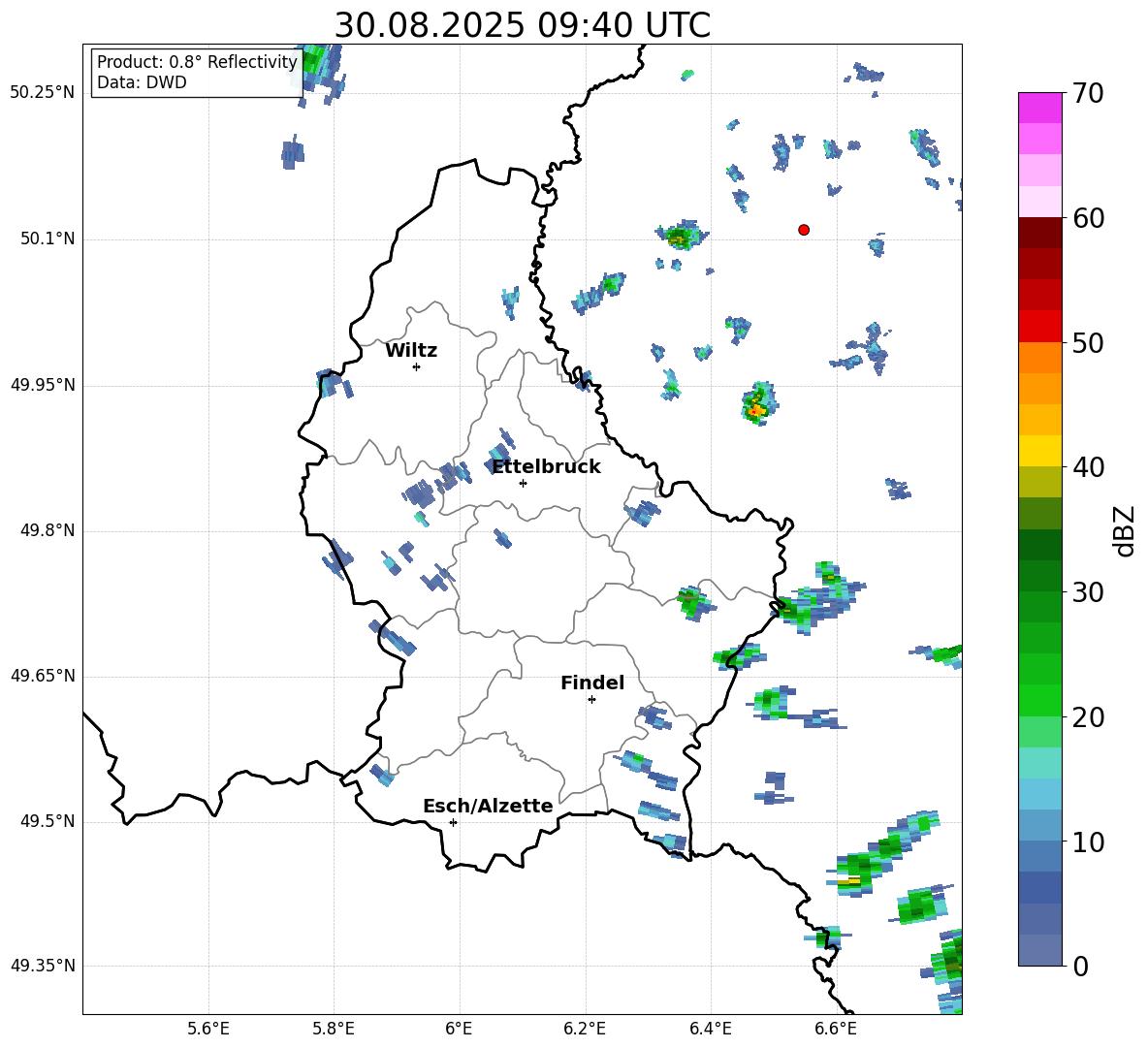This screenshot has height=1048, width=1148.
Task: Click the Wiltz text label
Action: coord(411,351)
